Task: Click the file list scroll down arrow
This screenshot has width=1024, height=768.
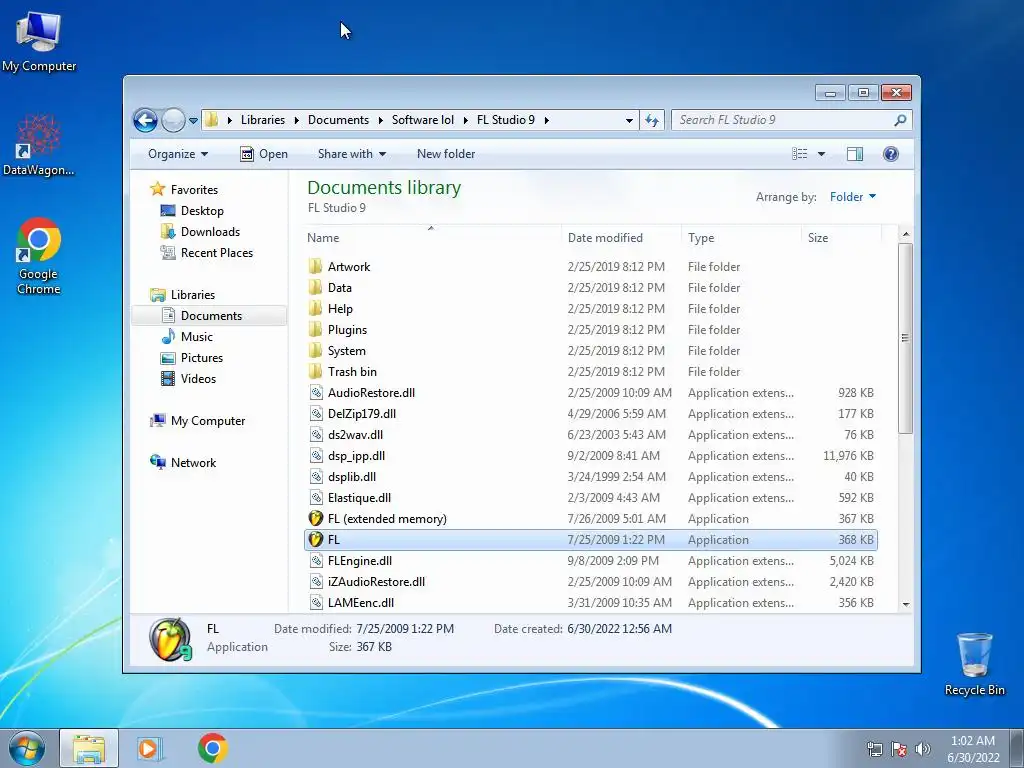Action: (905, 605)
